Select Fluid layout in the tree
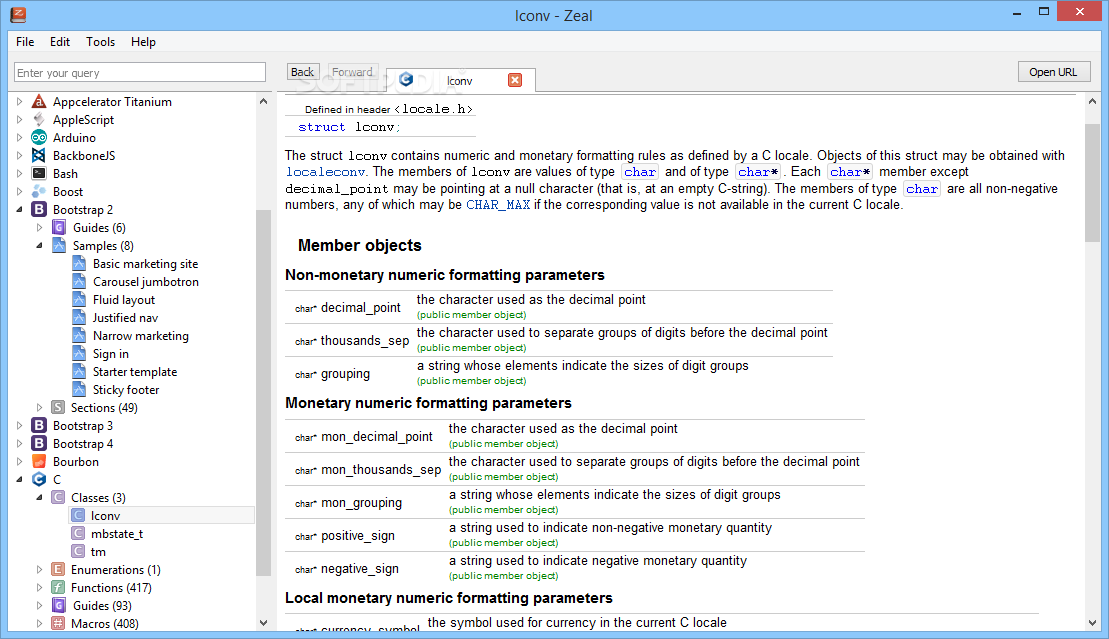Image resolution: width=1109 pixels, height=639 pixels. 124,300
